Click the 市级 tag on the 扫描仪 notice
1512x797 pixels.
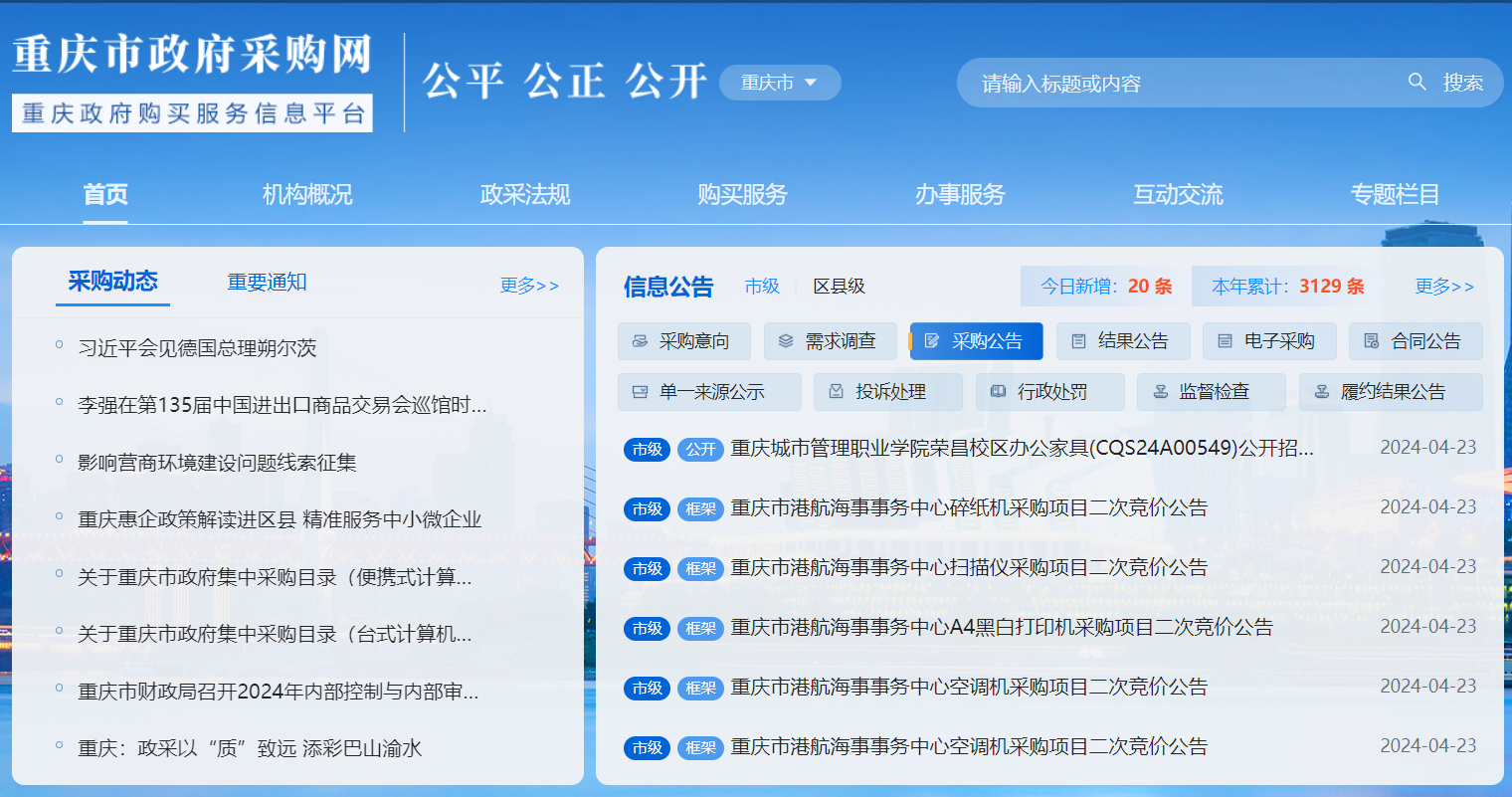[x=648, y=568]
